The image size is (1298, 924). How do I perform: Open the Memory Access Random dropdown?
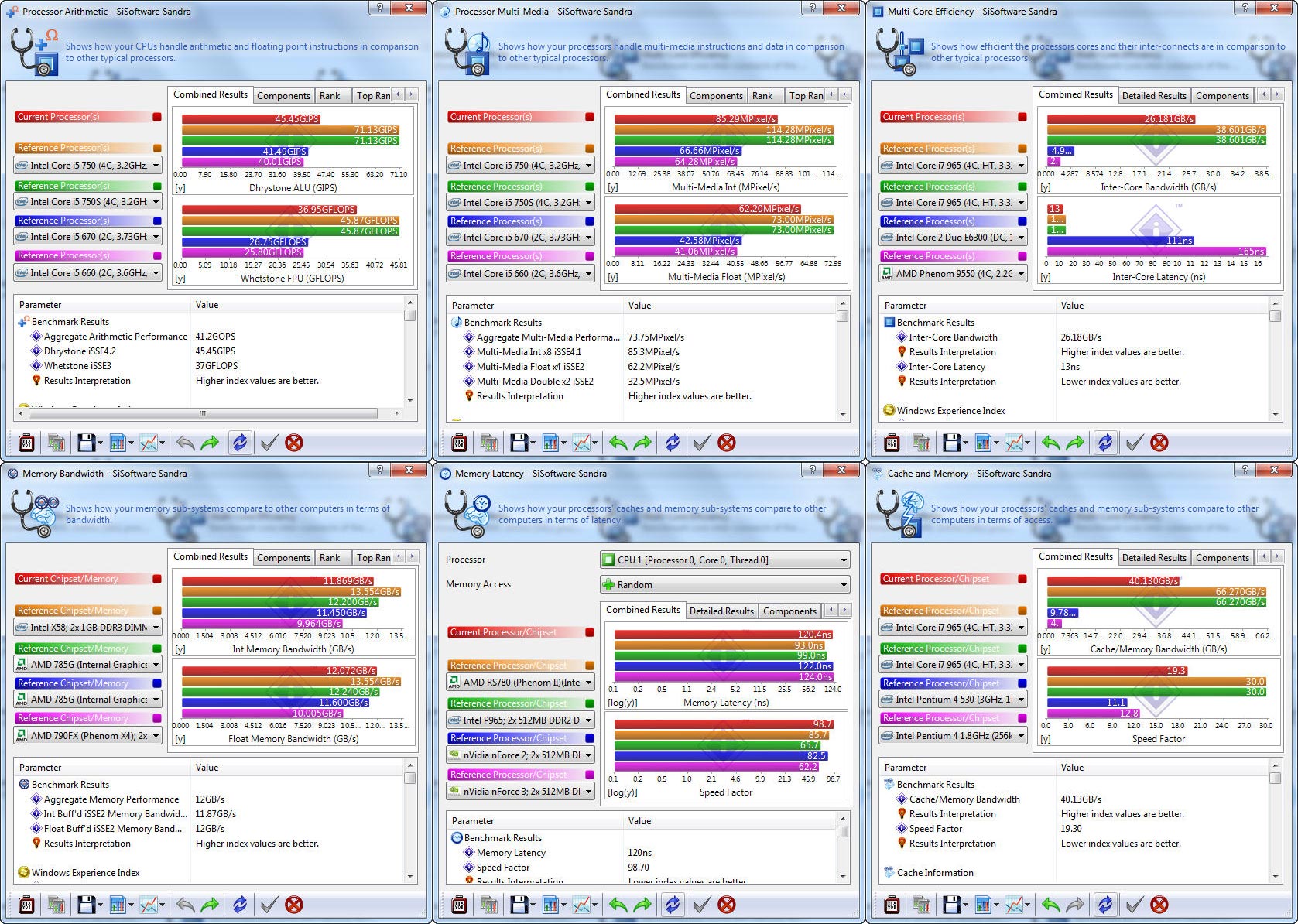(x=725, y=585)
